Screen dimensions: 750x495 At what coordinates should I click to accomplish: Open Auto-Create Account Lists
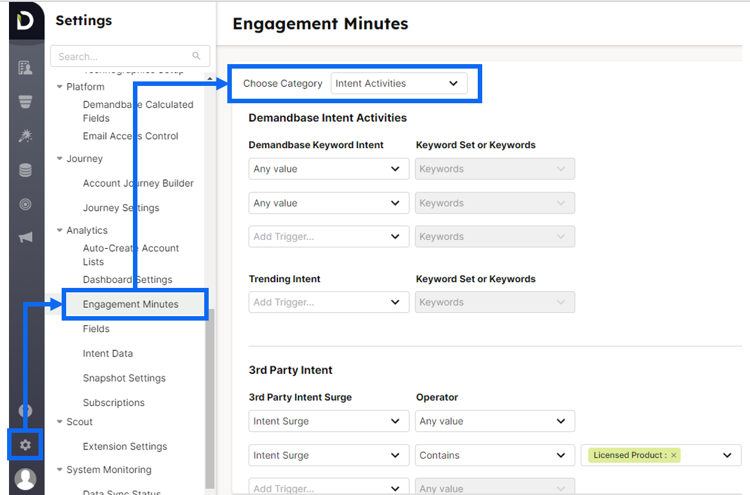point(131,255)
